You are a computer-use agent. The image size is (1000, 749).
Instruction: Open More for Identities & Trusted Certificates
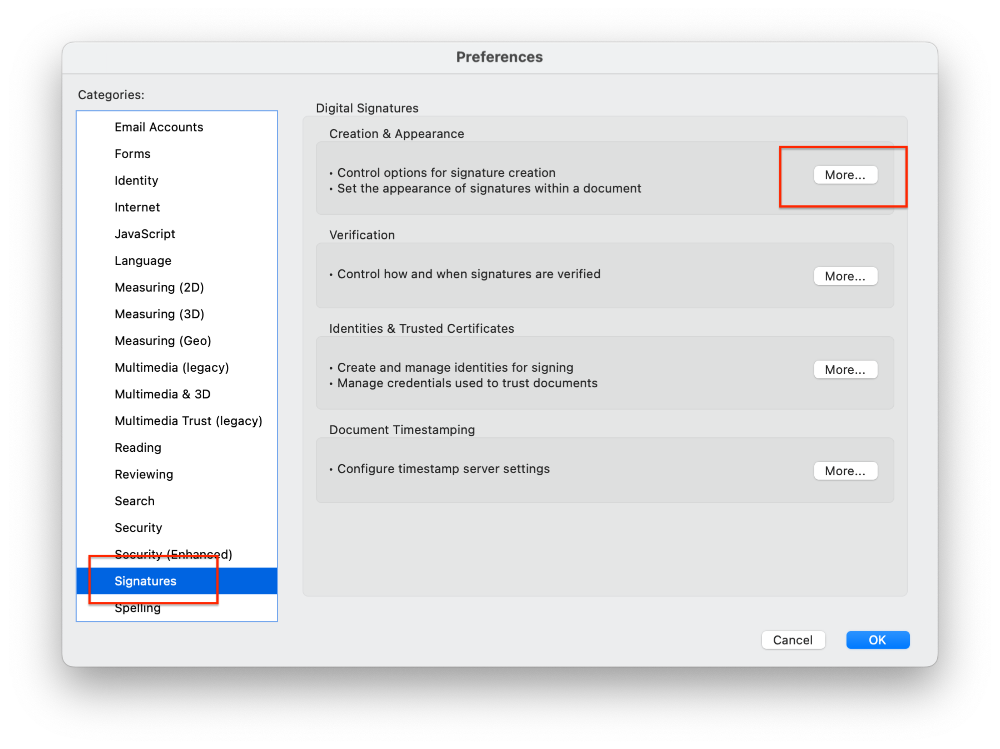[845, 370]
